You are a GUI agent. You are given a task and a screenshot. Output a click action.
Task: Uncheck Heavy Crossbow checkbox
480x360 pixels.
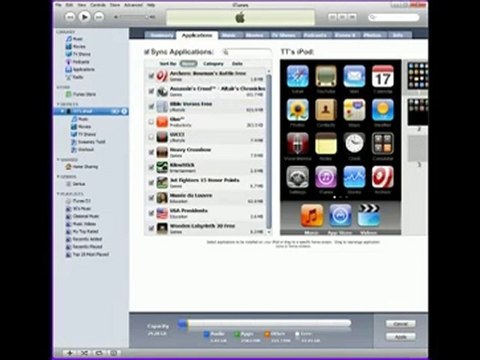pos(151,152)
